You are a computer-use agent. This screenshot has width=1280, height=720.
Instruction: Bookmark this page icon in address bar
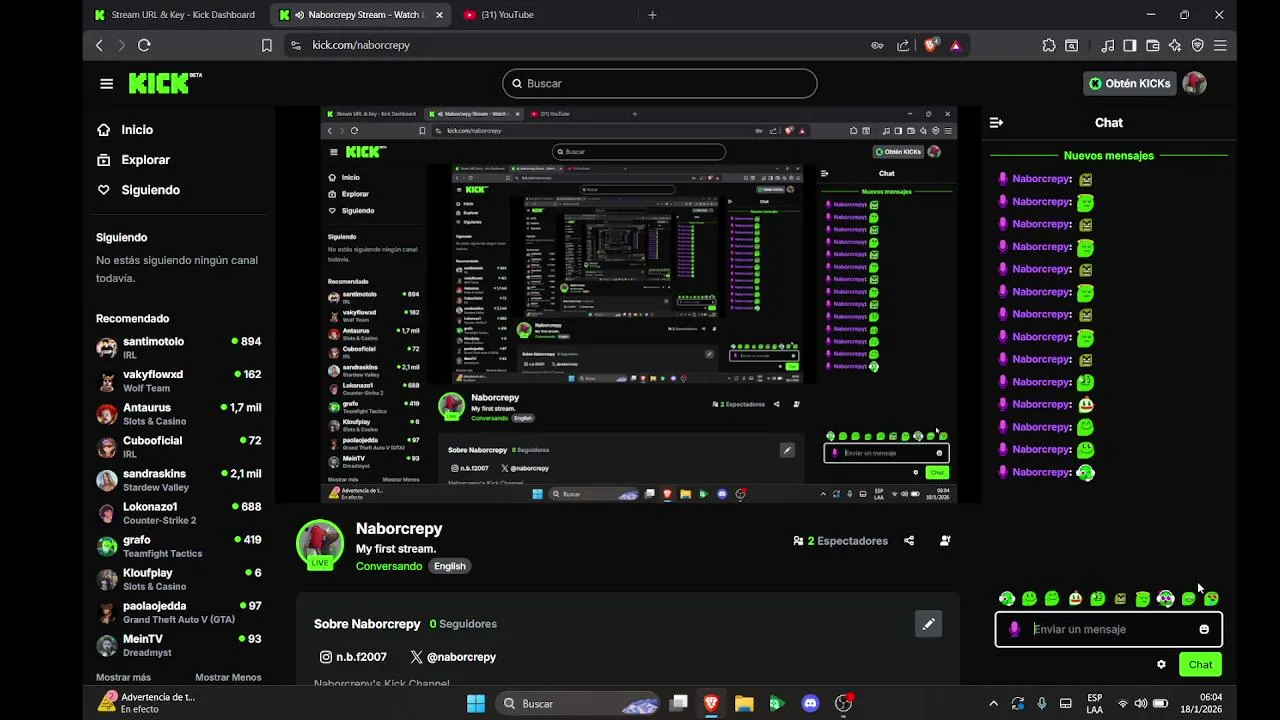click(x=266, y=45)
